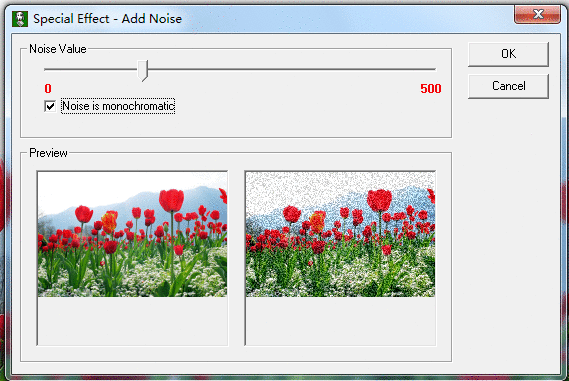This screenshot has height=381, width=569.
Task: Click the Noise Value slider handle
Action: 143,70
